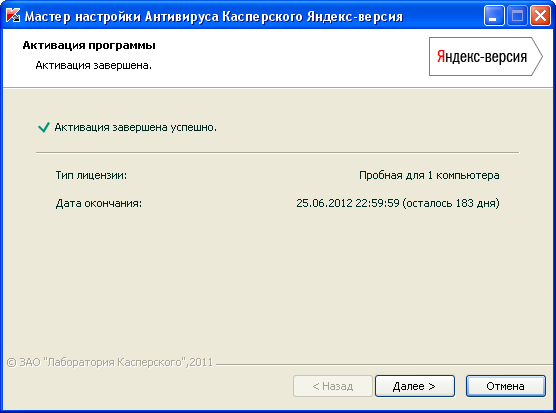Click the Пробная для 1 компьютера value

coord(429,175)
